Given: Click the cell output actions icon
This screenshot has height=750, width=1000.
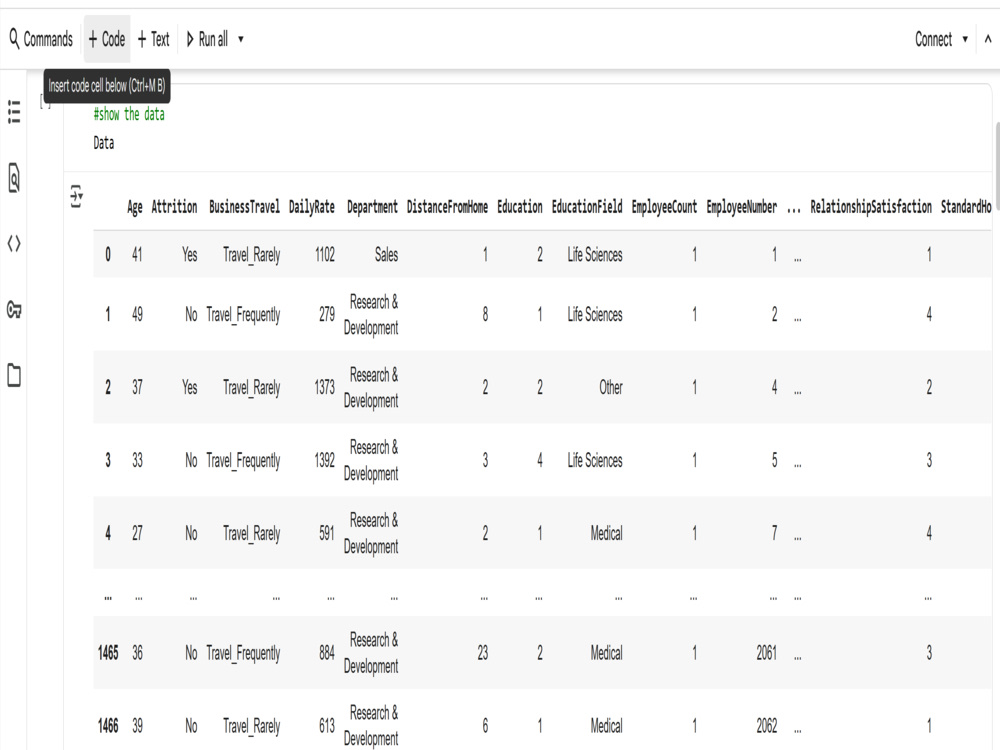Looking at the screenshot, I should click(77, 196).
